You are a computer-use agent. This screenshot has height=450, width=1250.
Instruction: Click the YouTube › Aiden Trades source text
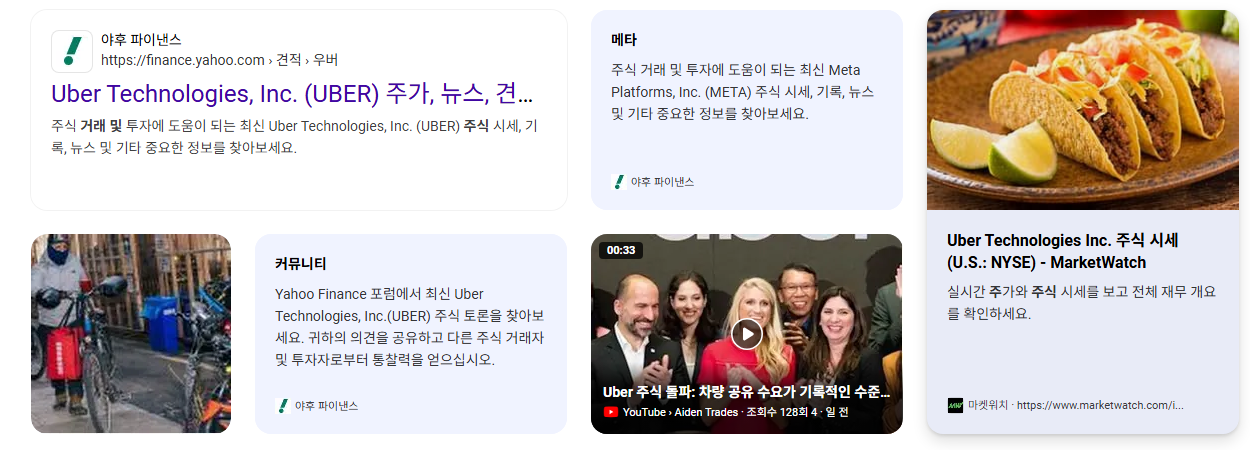click(x=680, y=412)
